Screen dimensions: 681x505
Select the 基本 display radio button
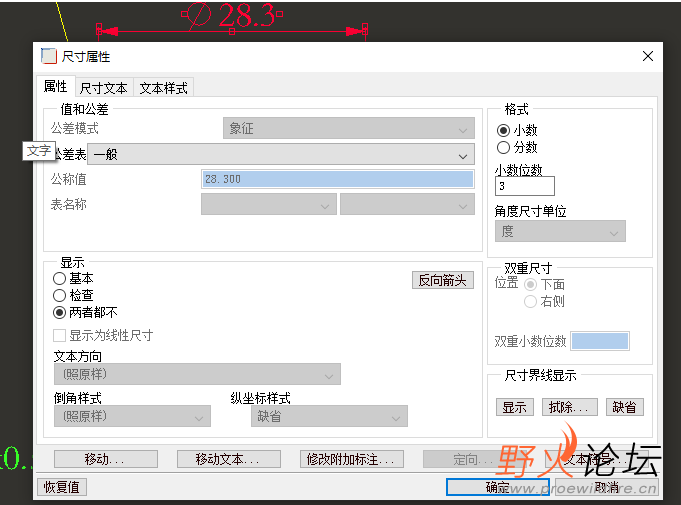click(59, 278)
